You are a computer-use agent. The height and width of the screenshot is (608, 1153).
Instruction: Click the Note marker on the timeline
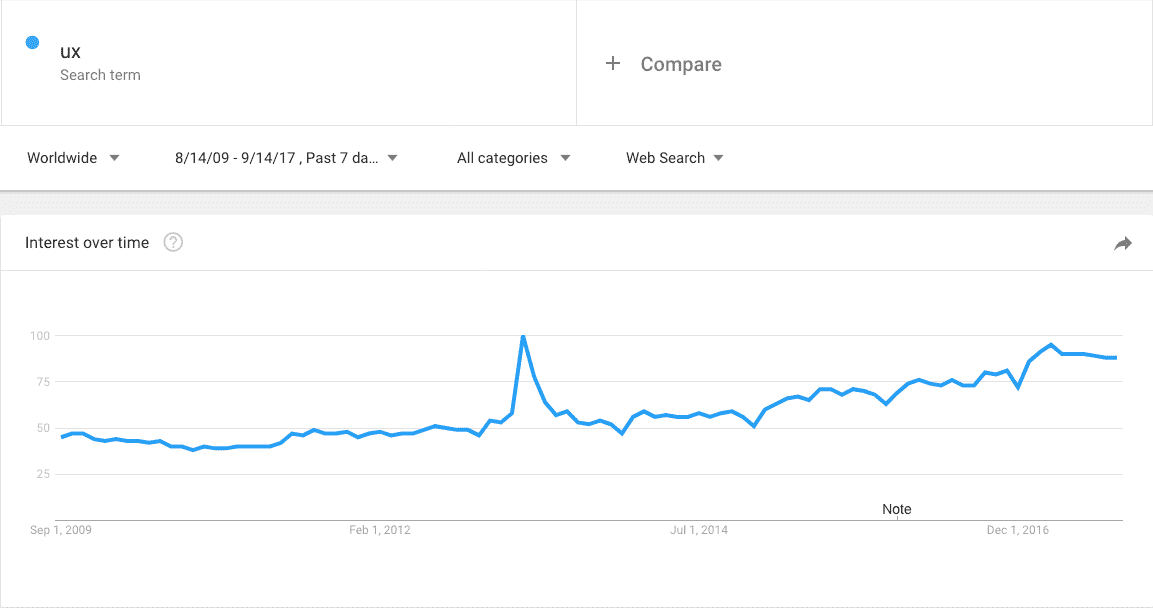click(x=896, y=509)
